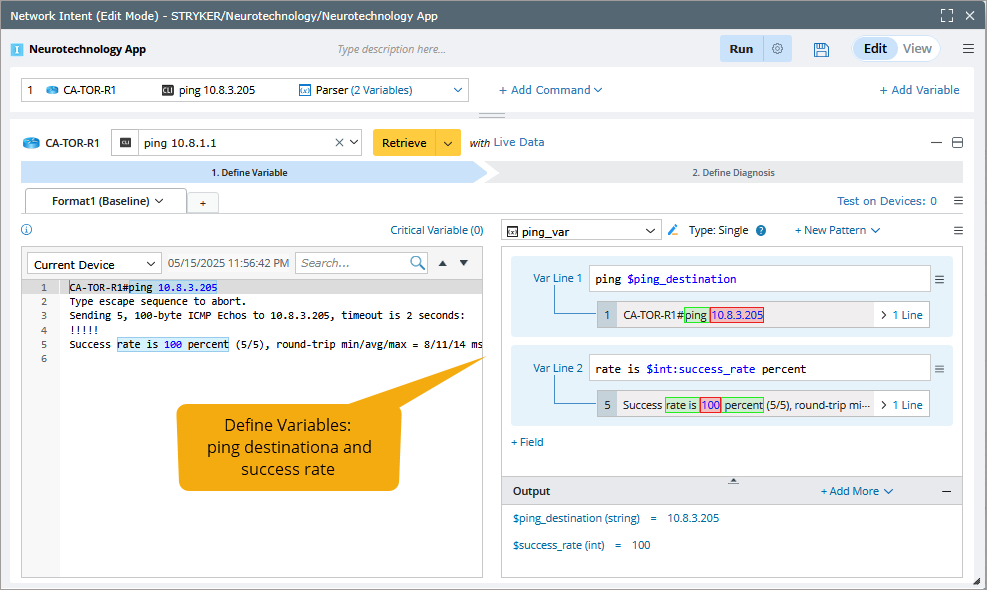Open the parser pane hamburger menu

(x=958, y=230)
